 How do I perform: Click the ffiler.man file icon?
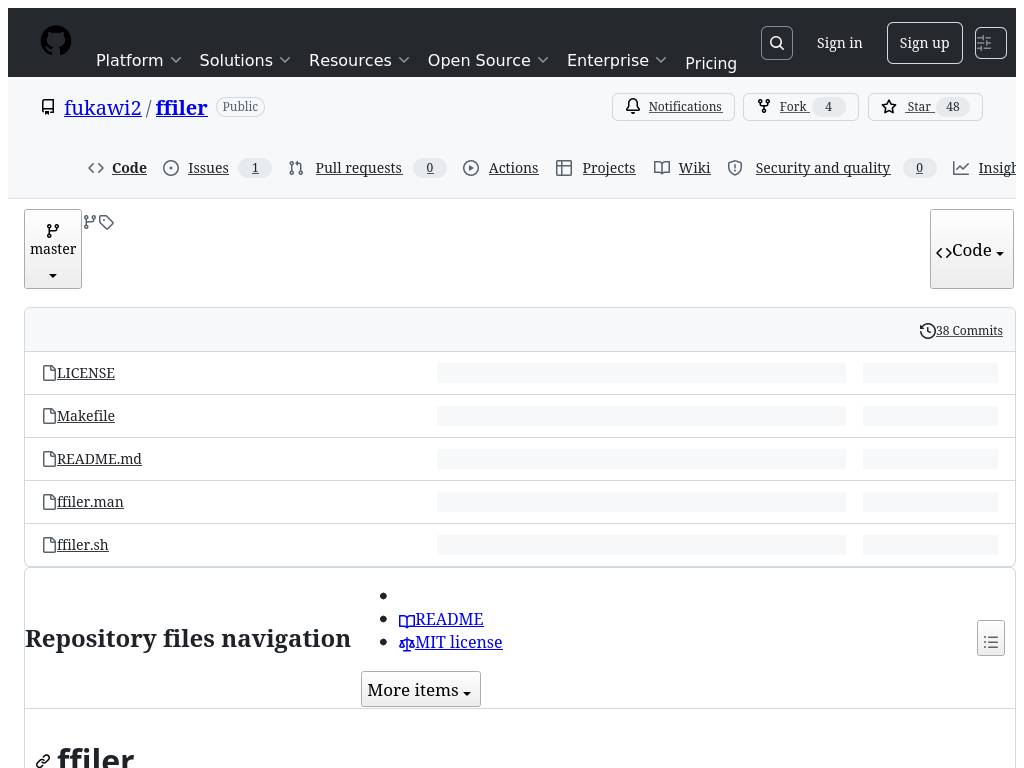pos(50,502)
